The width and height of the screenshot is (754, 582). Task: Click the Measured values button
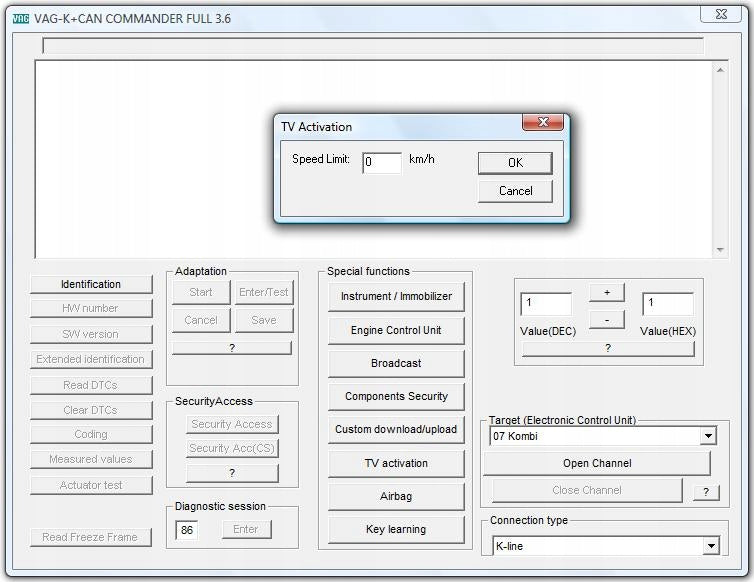pos(91,459)
